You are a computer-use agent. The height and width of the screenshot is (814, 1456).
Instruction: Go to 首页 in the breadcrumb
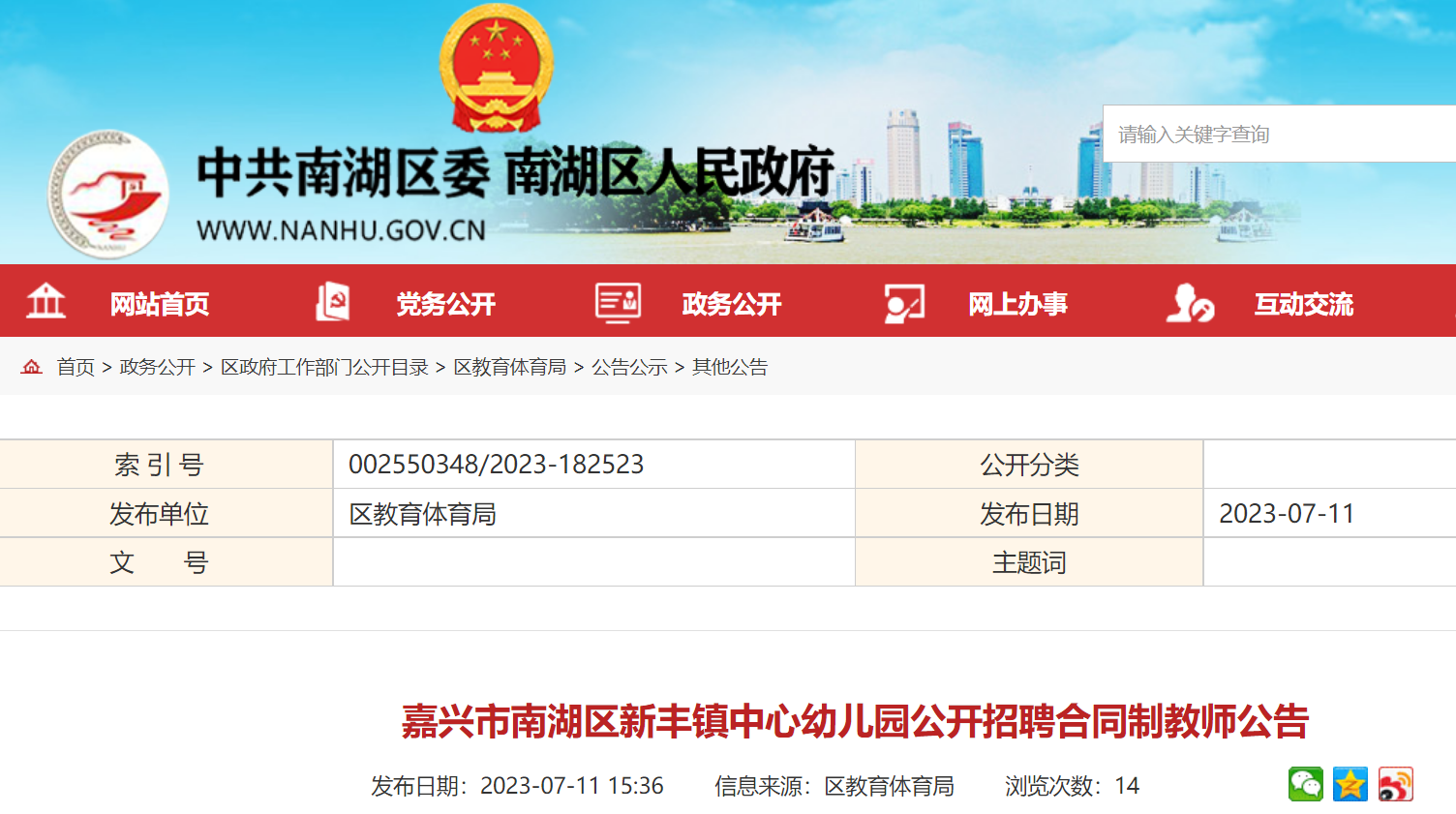(76, 367)
